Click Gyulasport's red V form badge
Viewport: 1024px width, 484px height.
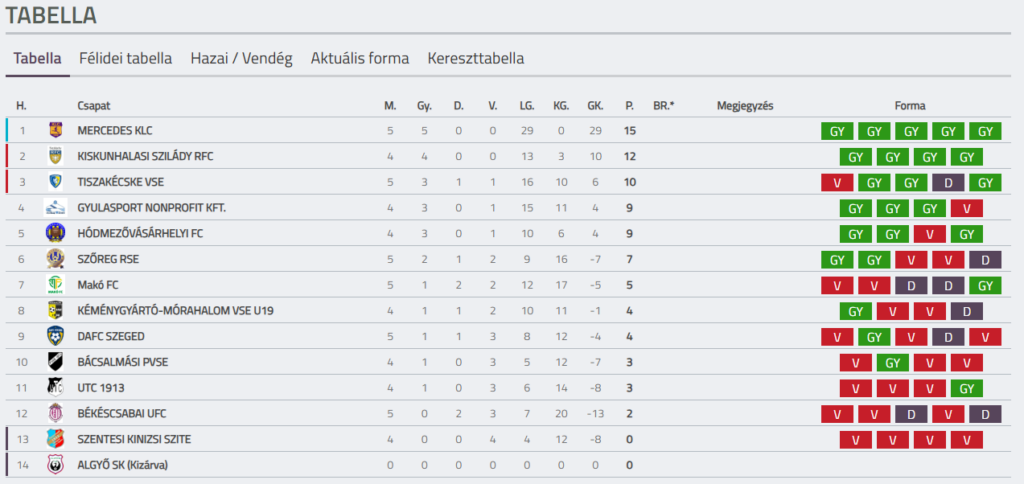click(x=967, y=208)
